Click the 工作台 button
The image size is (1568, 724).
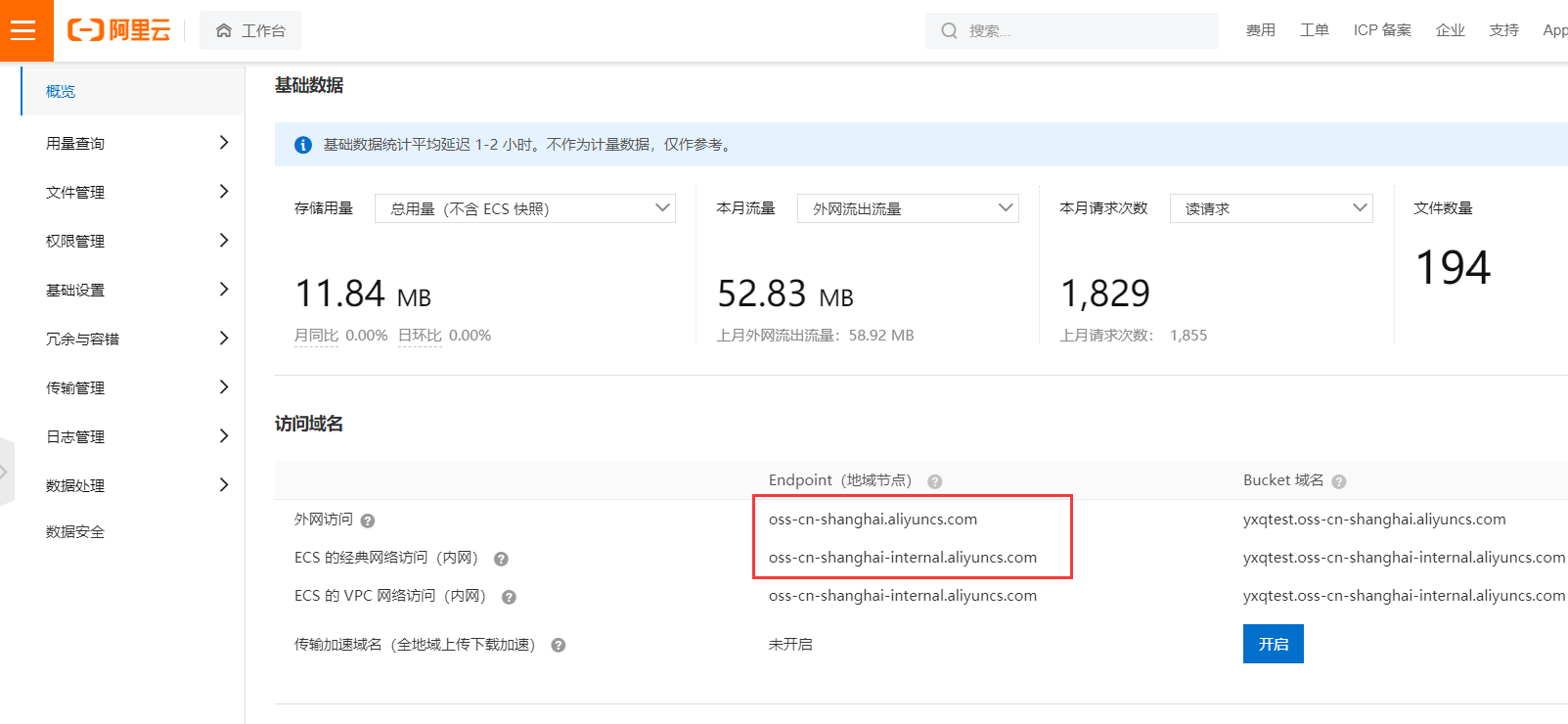pos(250,30)
